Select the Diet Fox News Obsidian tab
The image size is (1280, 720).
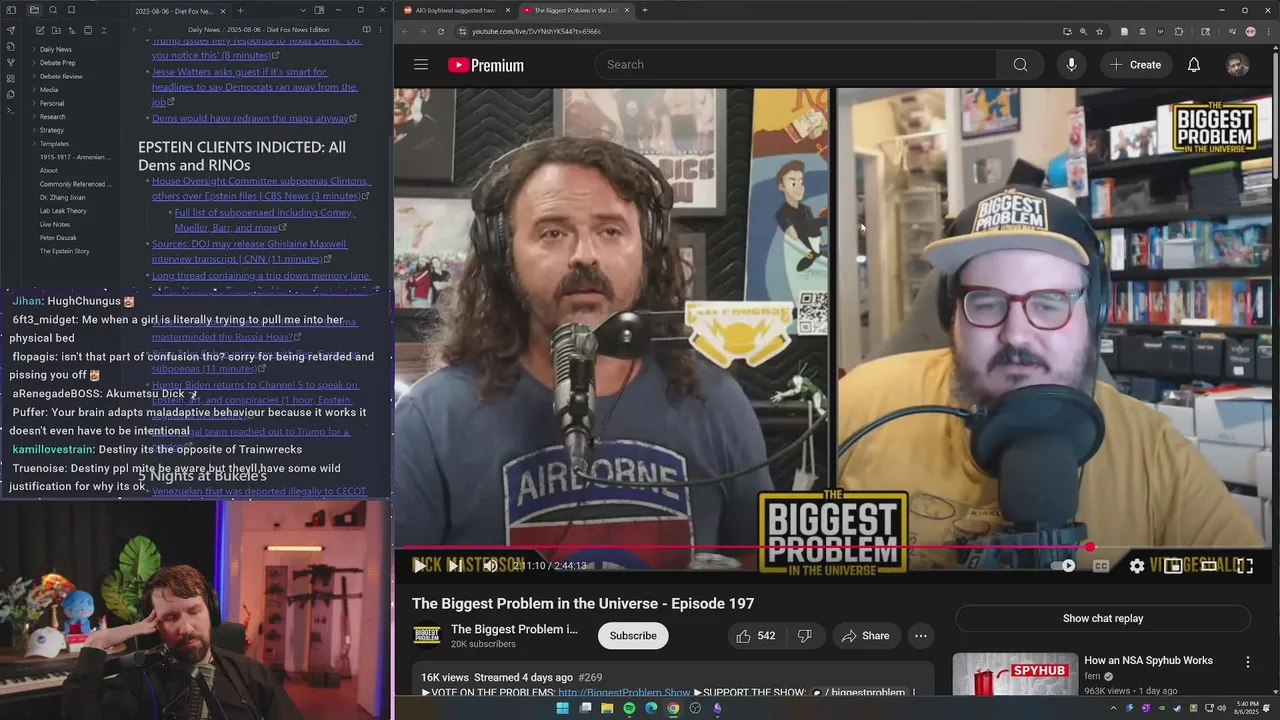(178, 11)
